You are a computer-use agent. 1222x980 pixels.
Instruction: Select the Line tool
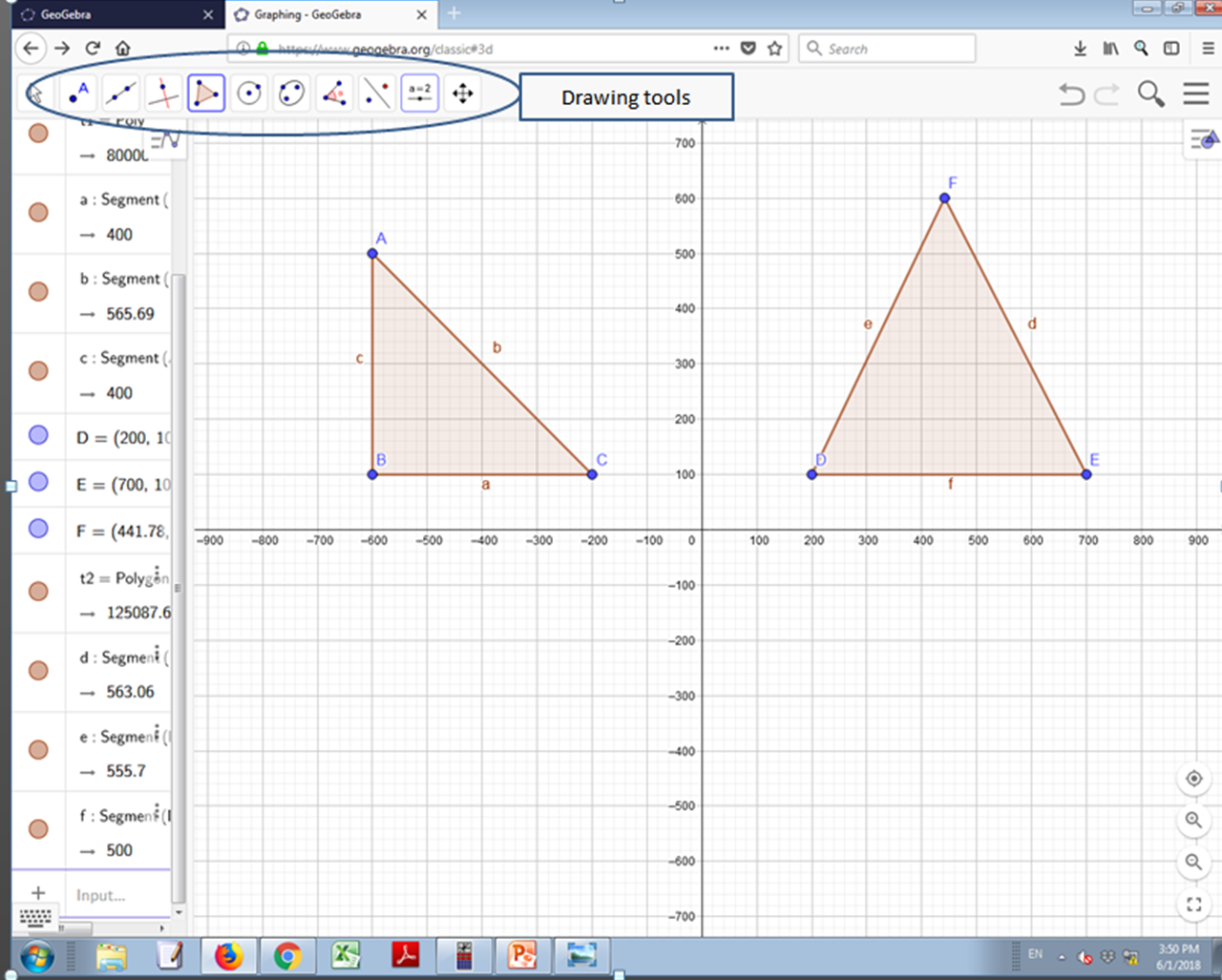[120, 93]
